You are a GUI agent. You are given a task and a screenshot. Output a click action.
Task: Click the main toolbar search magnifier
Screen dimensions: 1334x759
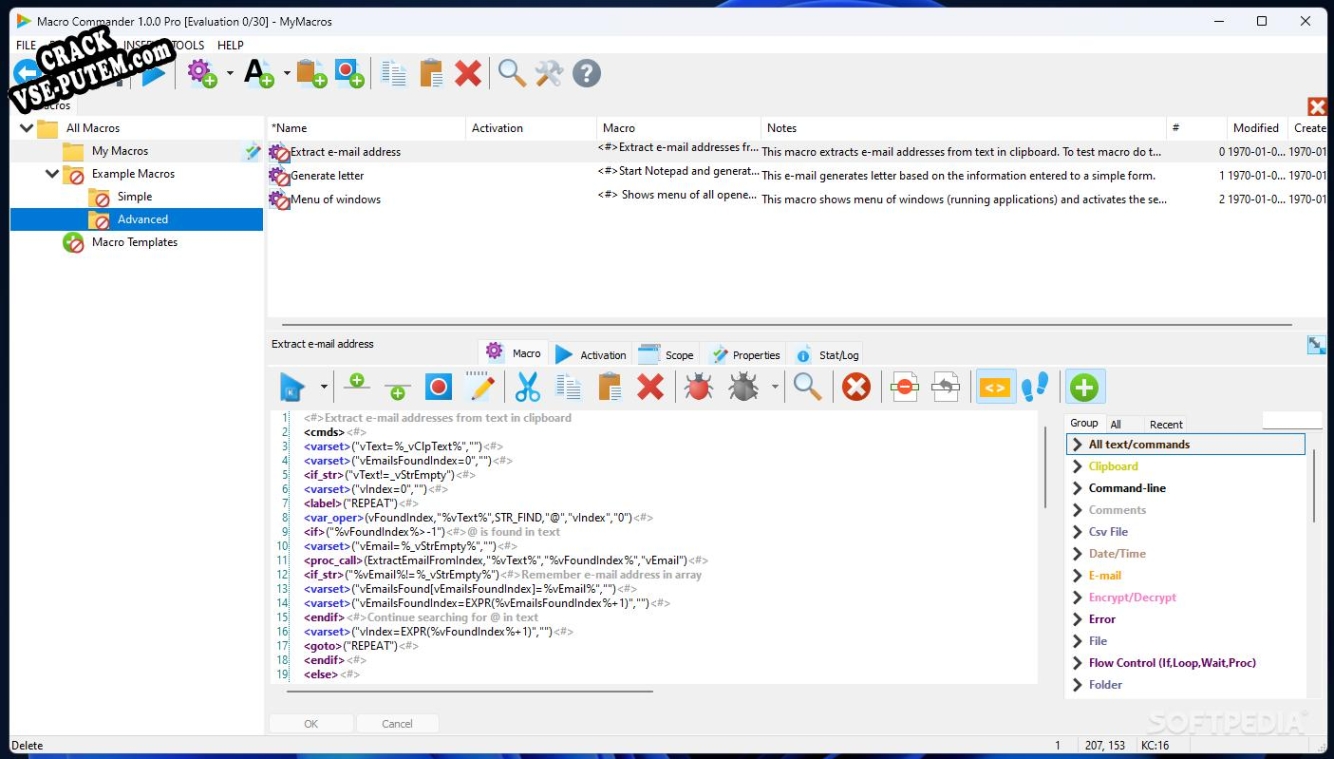(x=512, y=73)
